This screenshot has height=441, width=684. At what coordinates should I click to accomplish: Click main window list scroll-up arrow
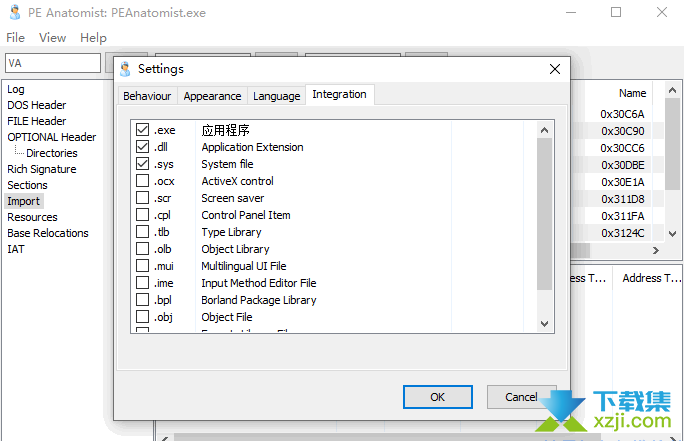pos(672,90)
